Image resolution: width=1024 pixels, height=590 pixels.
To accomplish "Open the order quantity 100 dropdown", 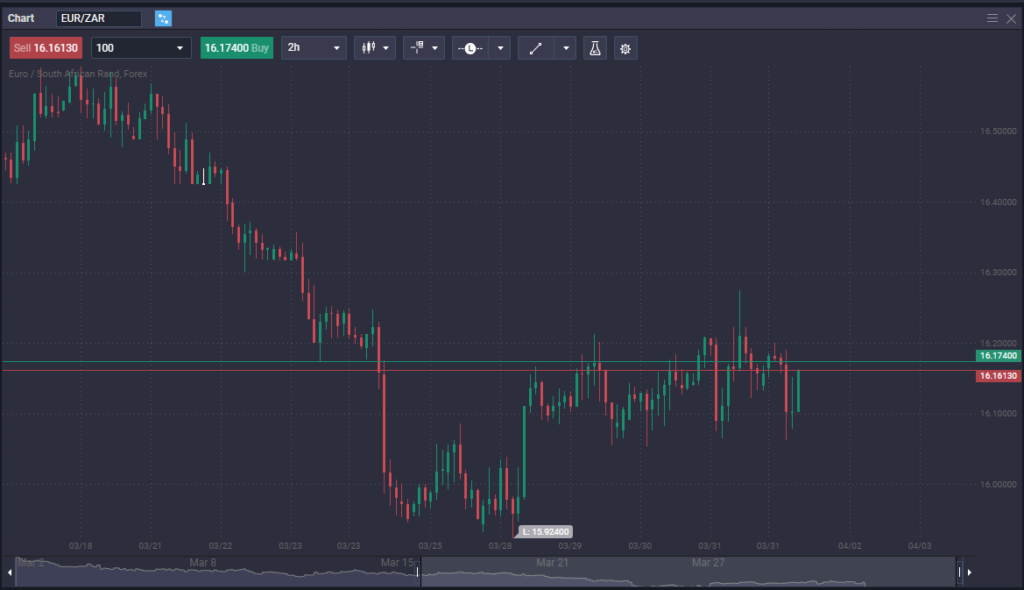I will [140, 47].
